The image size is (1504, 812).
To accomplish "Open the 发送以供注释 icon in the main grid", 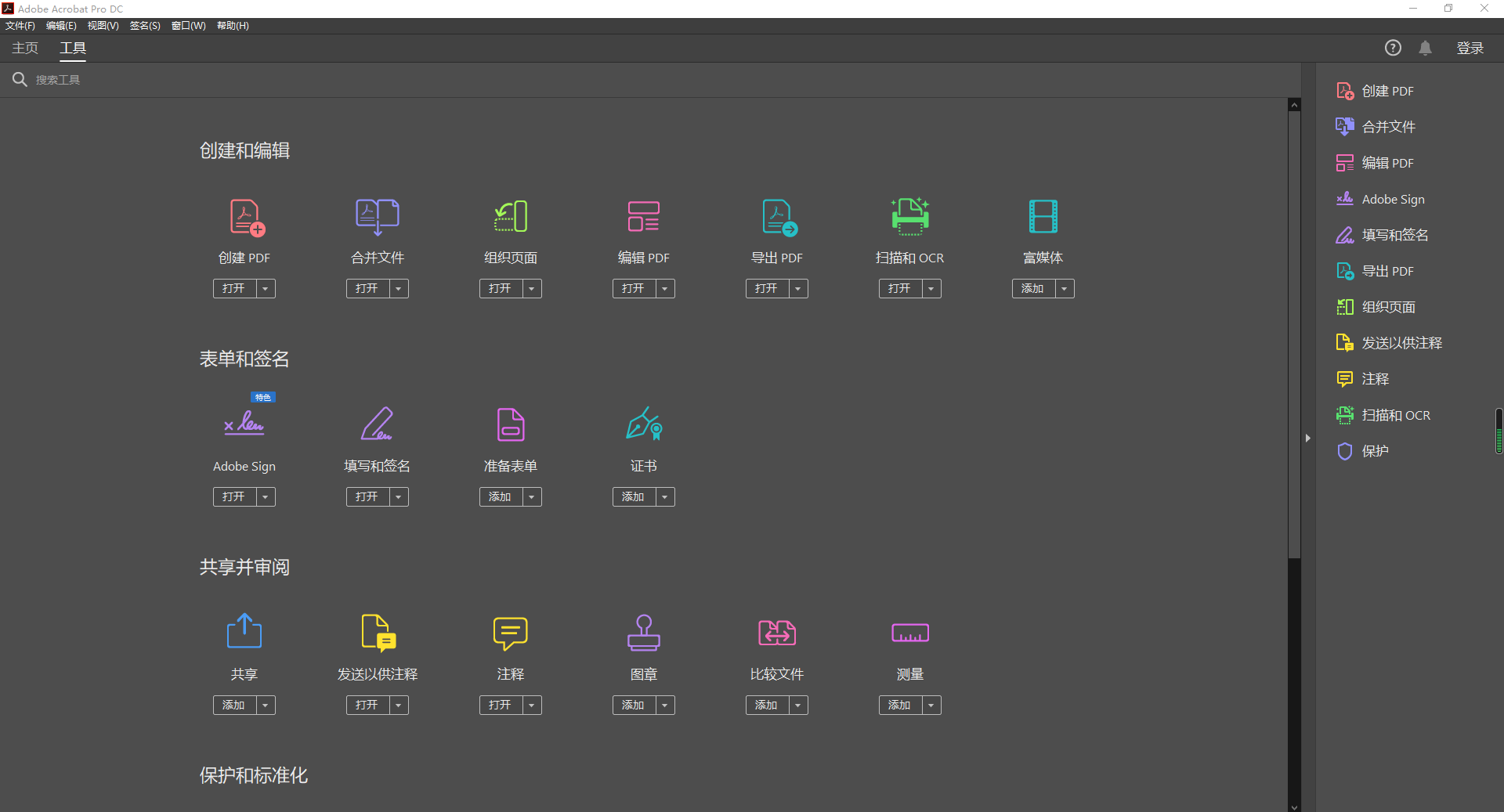I will coord(379,633).
